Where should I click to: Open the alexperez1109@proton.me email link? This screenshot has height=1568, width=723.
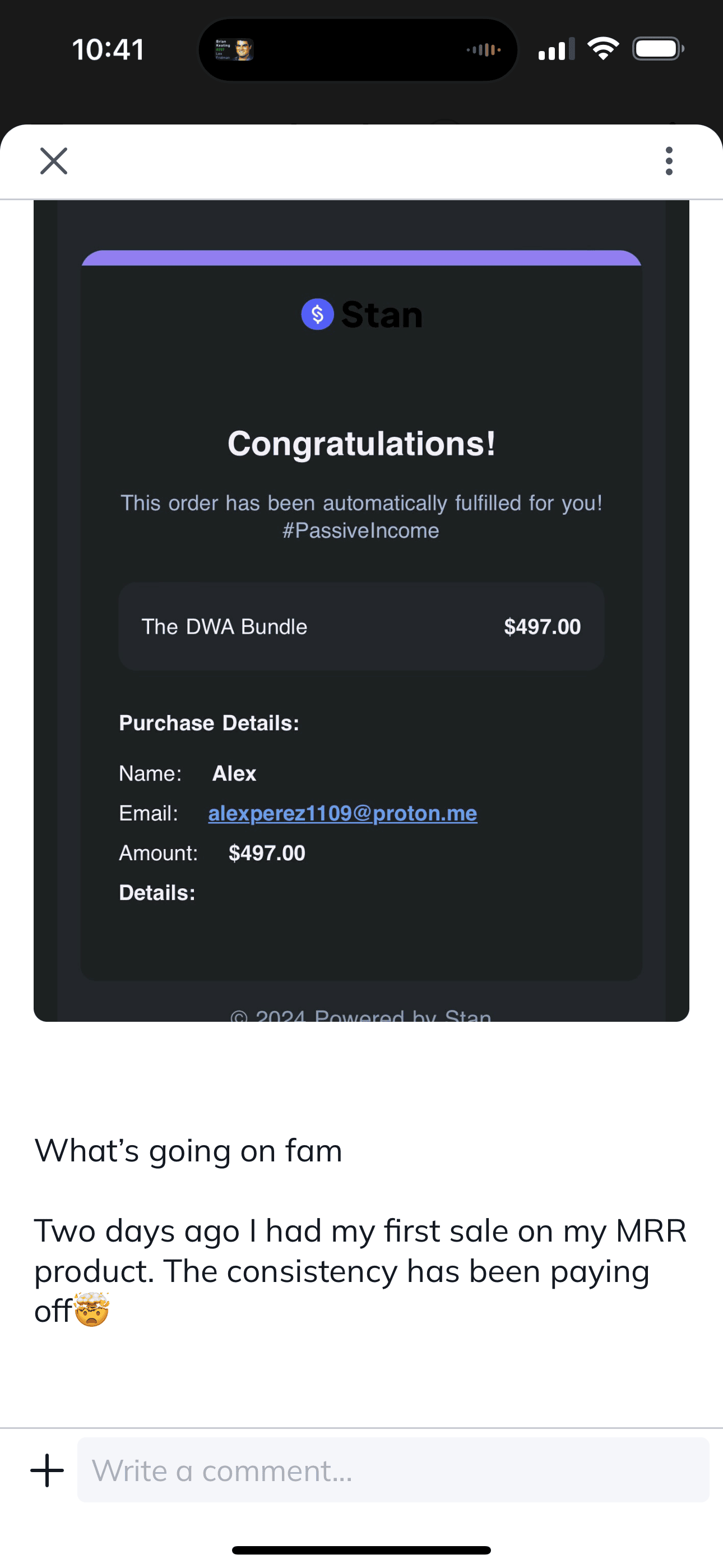click(342, 813)
